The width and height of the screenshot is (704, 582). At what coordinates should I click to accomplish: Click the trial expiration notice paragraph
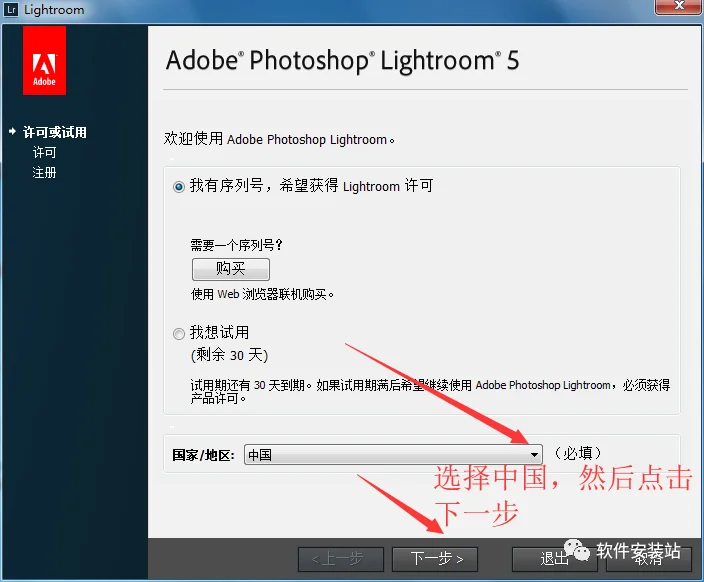pyautogui.click(x=430, y=391)
